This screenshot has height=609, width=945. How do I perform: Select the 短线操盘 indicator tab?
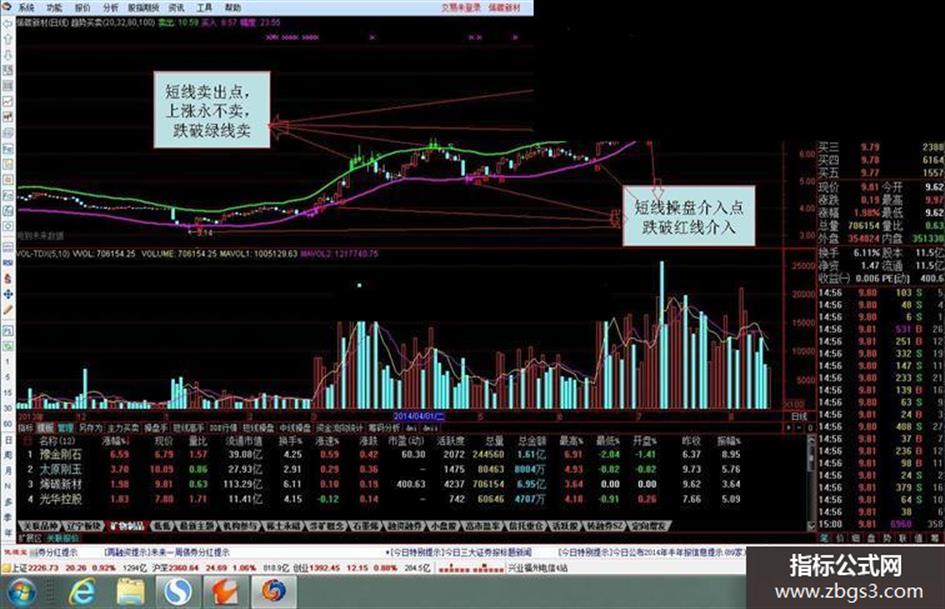pyautogui.click(x=259, y=428)
